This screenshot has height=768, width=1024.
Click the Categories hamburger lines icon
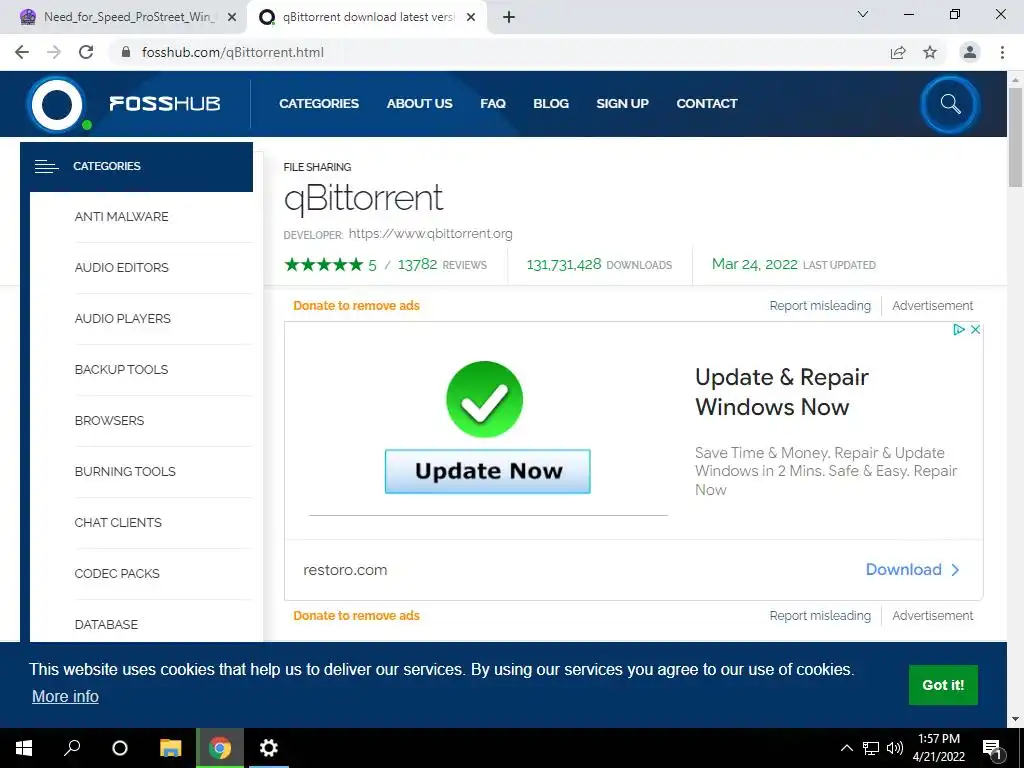(x=46, y=167)
